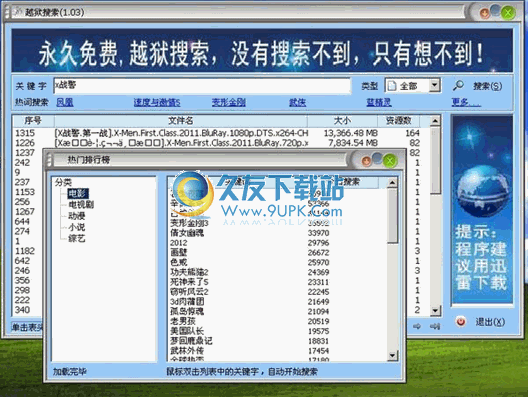The width and height of the screenshot is (528, 397).
Task: Click scroll-up arrow of the results list
Action: click(x=435, y=121)
